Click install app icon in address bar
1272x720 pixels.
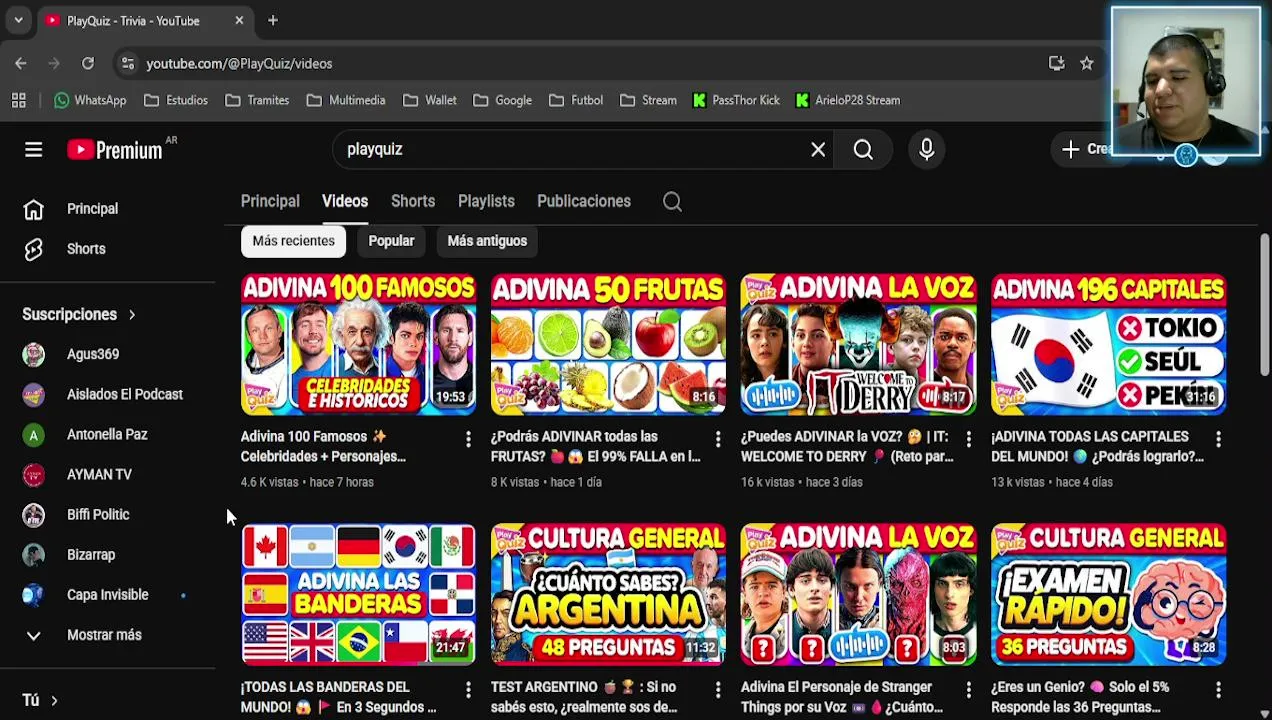1057,63
